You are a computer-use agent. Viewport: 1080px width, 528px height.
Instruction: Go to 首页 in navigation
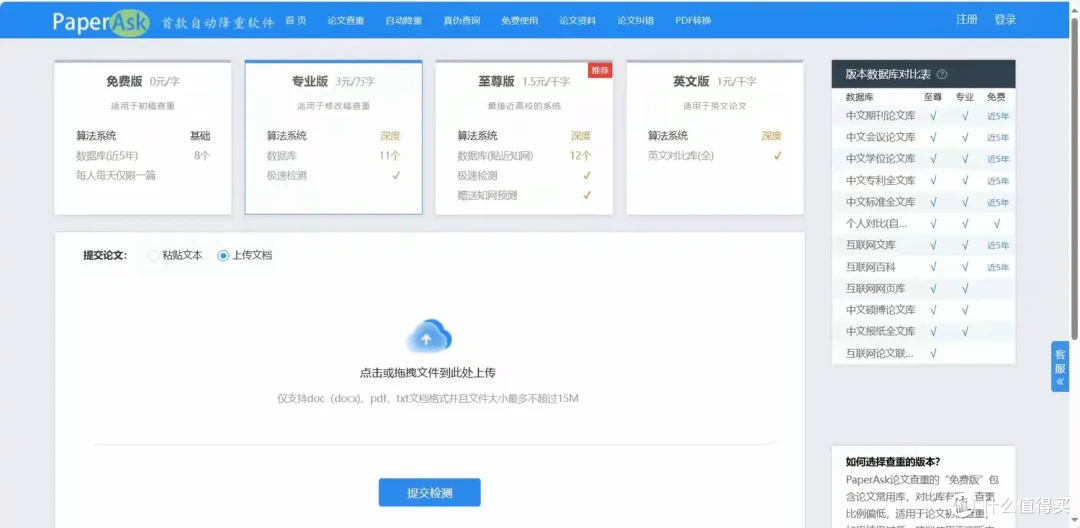click(295, 20)
